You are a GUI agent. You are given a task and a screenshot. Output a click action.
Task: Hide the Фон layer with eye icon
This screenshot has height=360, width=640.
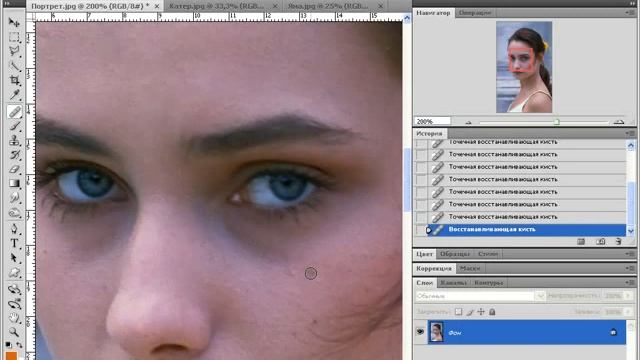420,331
